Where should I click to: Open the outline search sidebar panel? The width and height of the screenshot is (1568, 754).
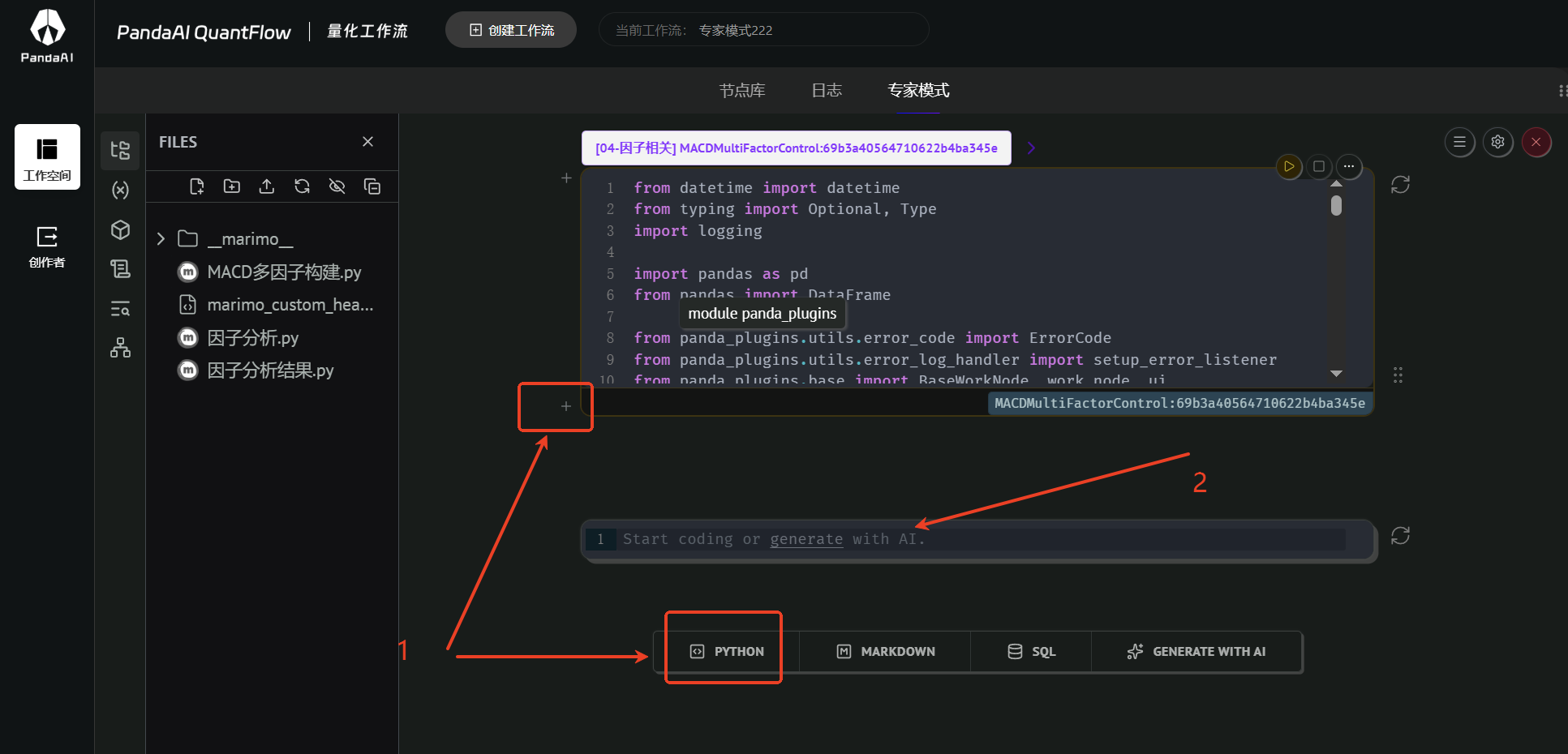tap(120, 309)
